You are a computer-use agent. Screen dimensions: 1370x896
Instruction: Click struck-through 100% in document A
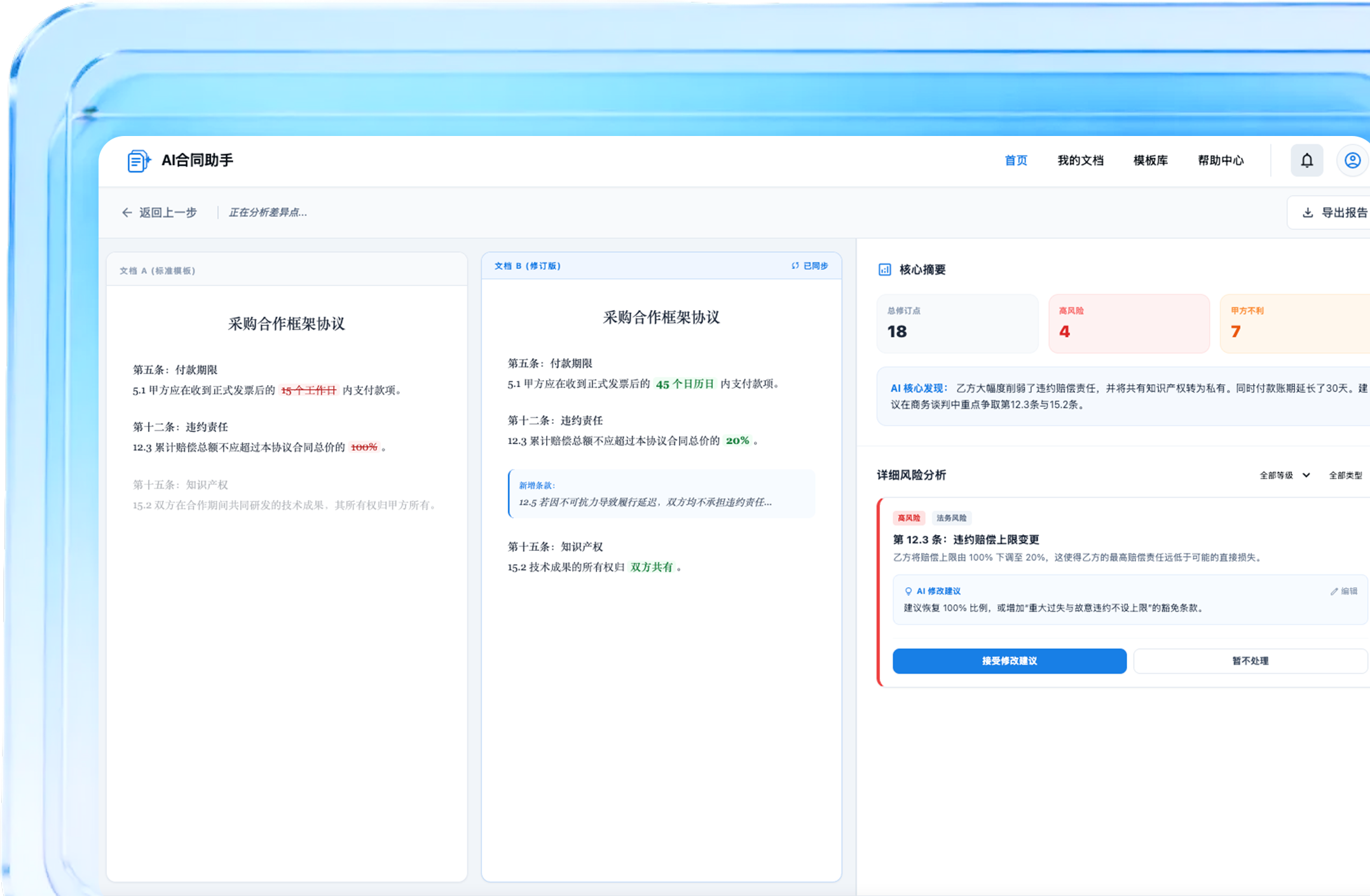tap(364, 447)
